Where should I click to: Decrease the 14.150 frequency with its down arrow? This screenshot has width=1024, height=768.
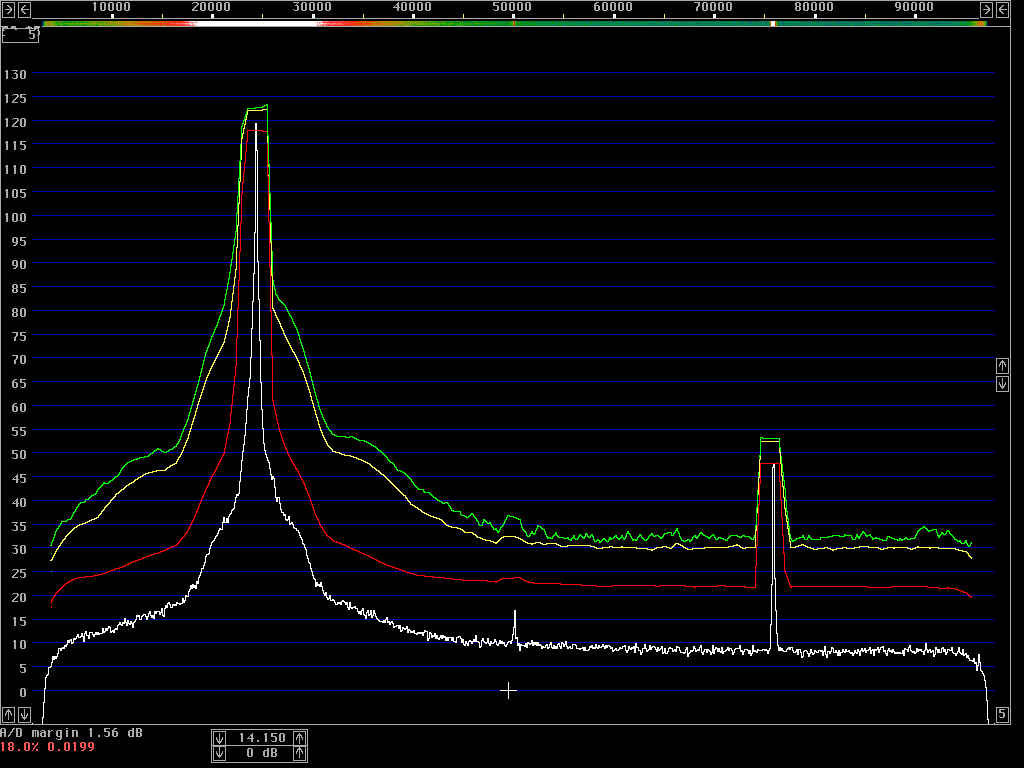(x=219, y=738)
